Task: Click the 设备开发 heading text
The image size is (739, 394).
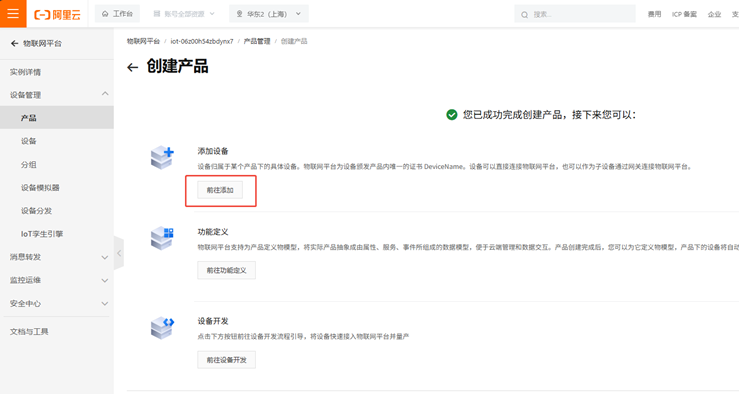Action: pos(213,321)
